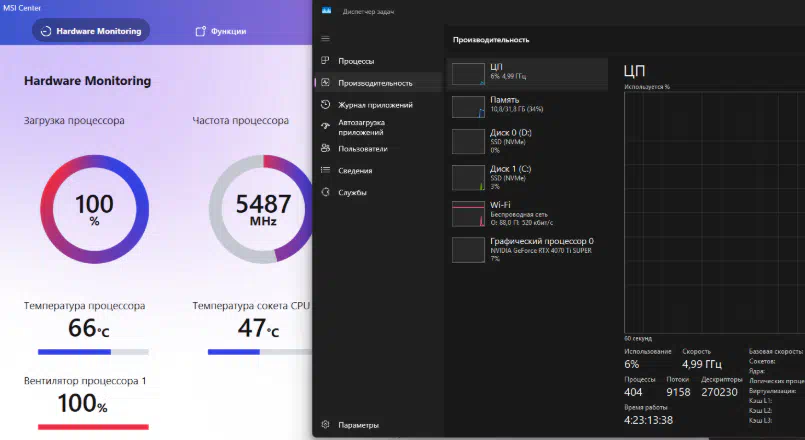805x440 pixels.
Task: Click the Сведения list icon
Action: [325, 170]
